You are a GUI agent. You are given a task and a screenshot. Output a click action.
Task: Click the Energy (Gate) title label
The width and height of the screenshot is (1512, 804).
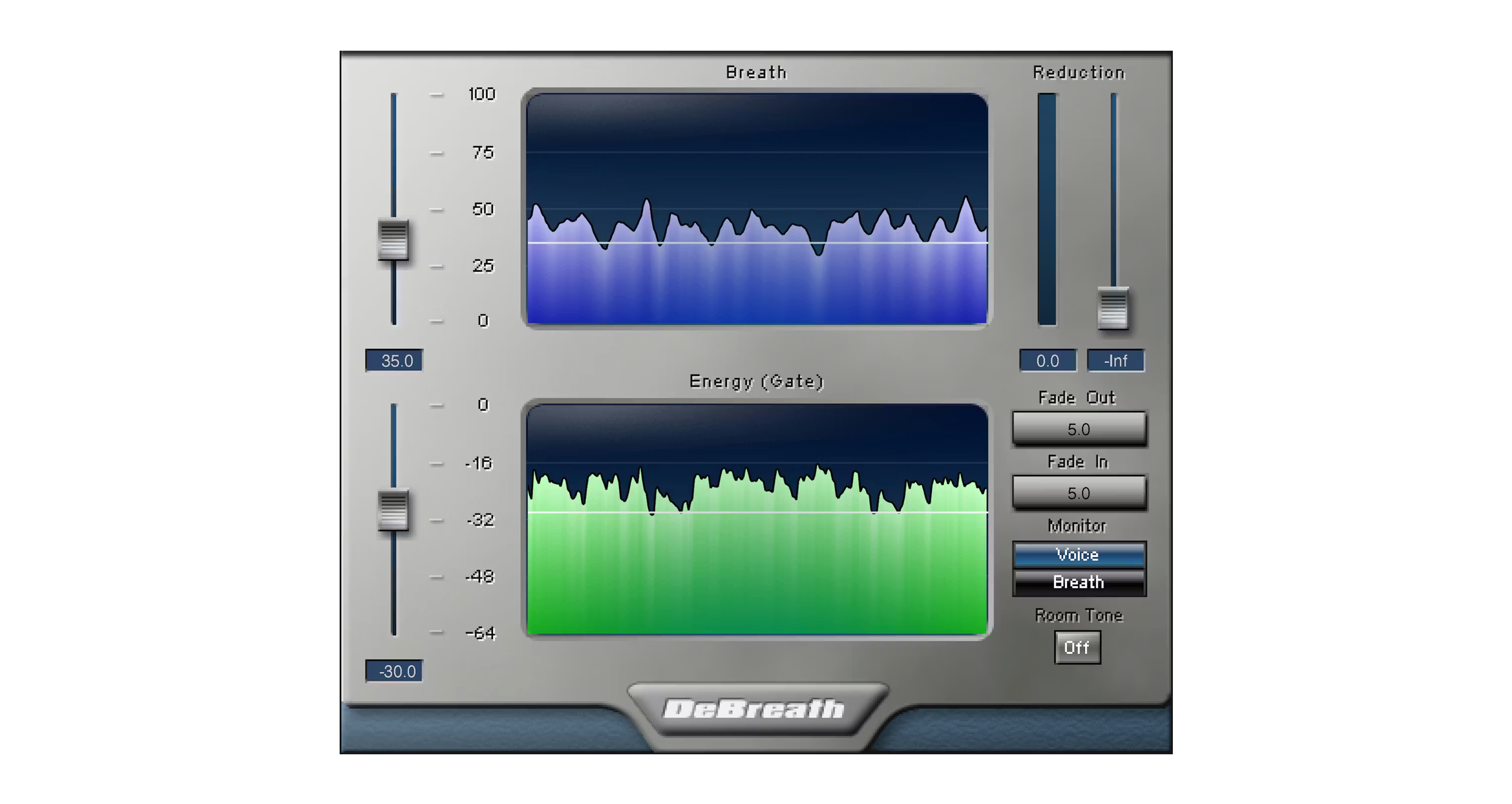[x=756, y=381]
